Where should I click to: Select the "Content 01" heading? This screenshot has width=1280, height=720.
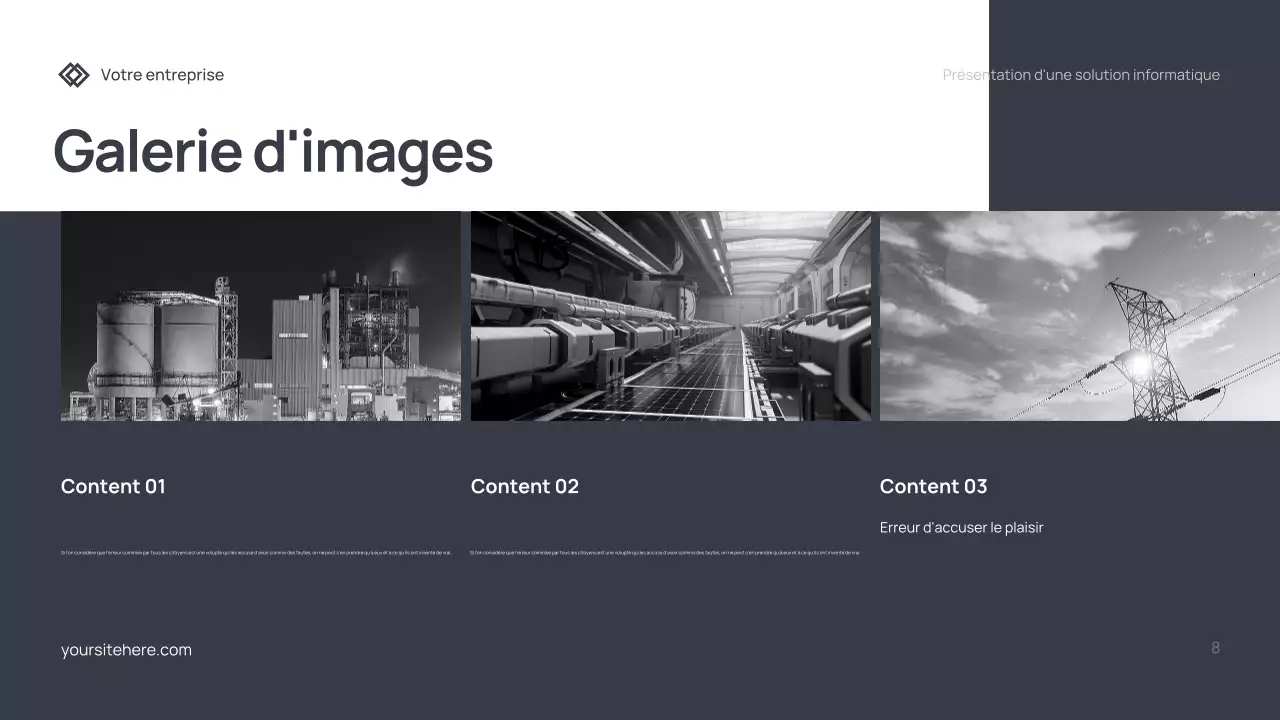(x=113, y=486)
